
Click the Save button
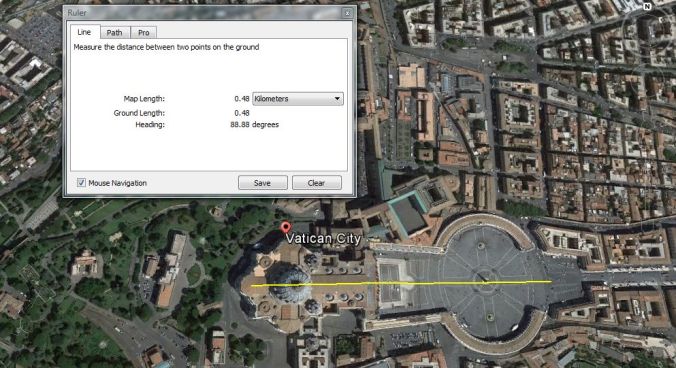[263, 183]
